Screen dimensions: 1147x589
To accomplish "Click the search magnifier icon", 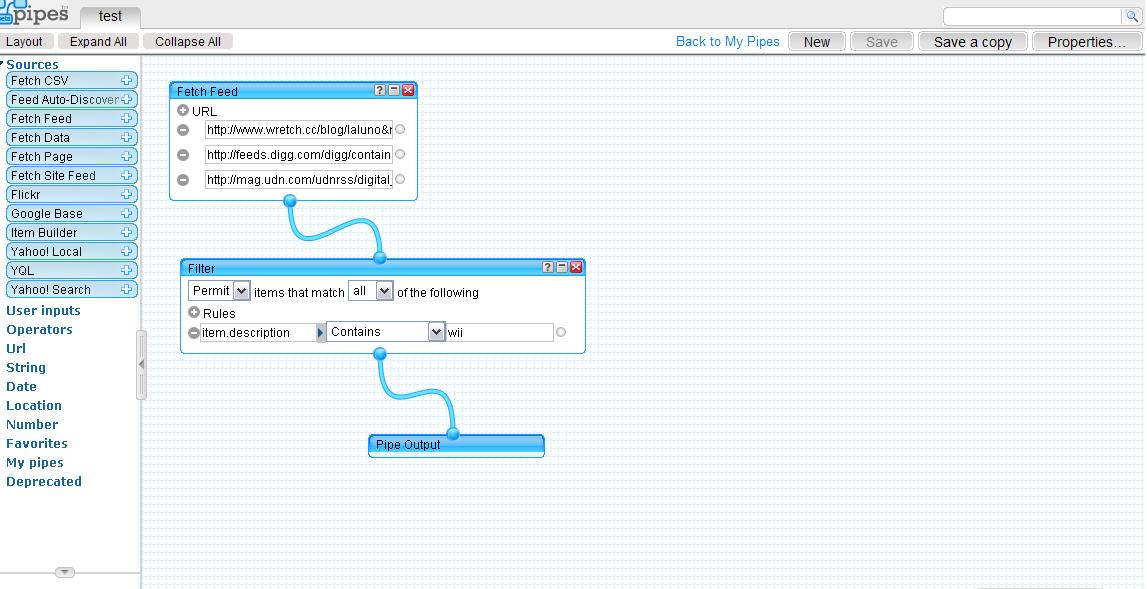I will [1131, 16].
